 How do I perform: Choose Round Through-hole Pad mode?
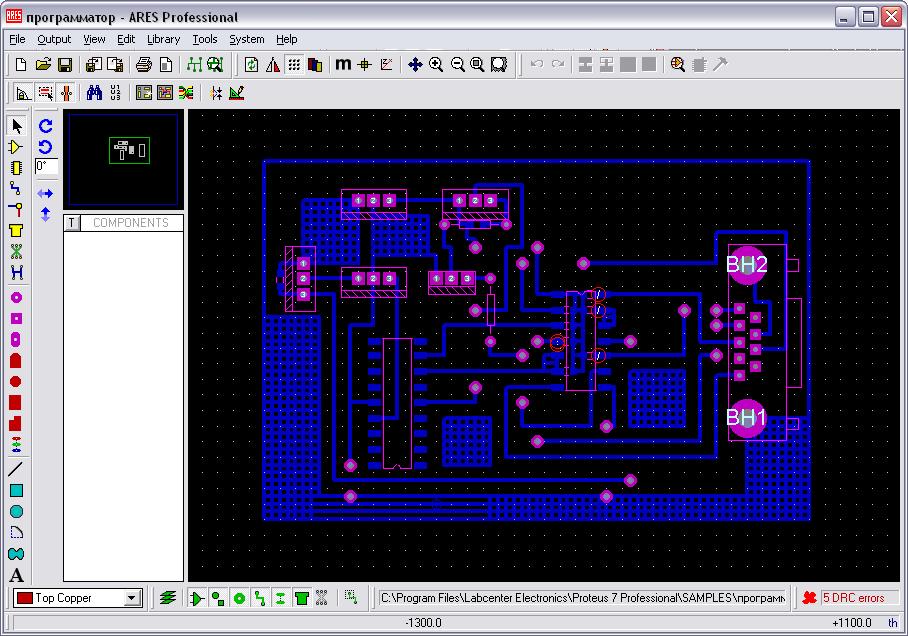click(x=16, y=298)
